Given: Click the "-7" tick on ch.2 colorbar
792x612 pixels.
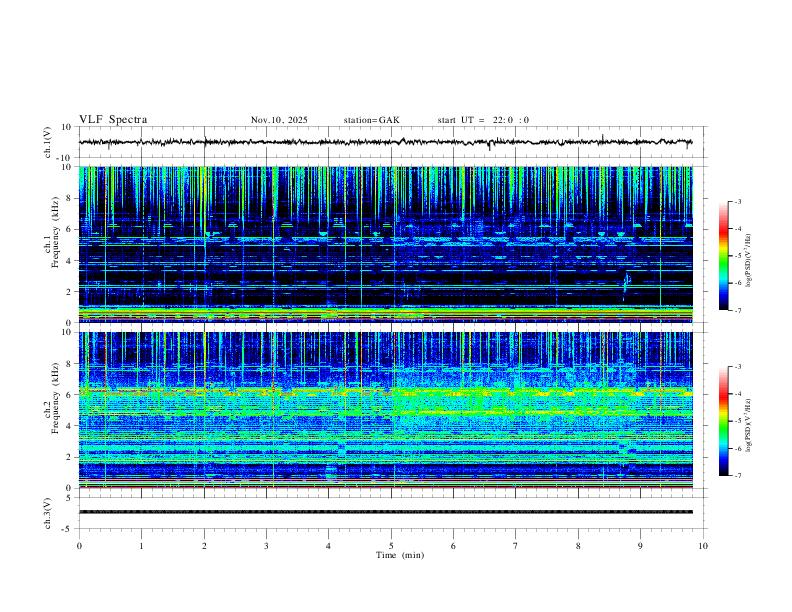Looking at the screenshot, I should click(738, 476).
